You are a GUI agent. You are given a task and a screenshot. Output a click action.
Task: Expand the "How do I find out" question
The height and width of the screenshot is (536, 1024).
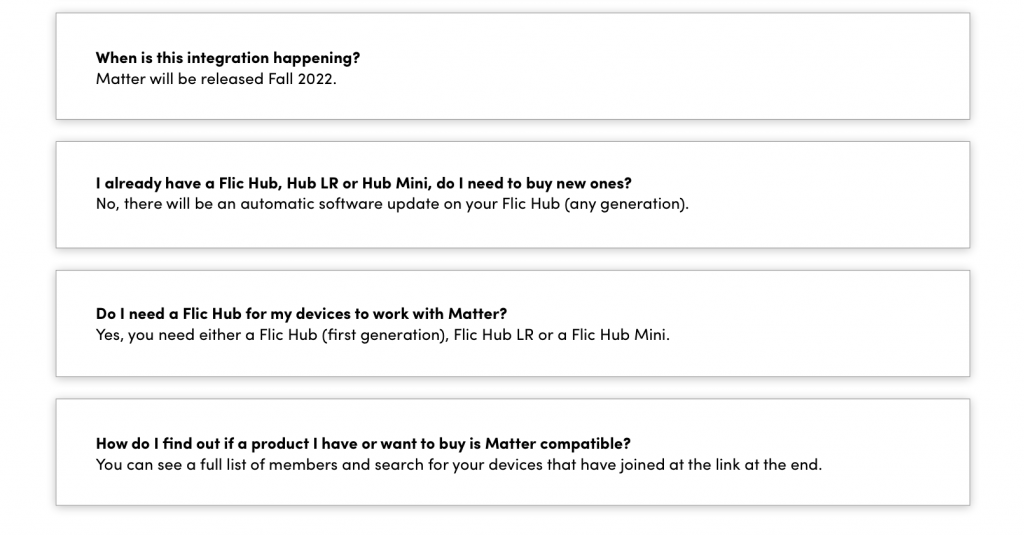363,443
